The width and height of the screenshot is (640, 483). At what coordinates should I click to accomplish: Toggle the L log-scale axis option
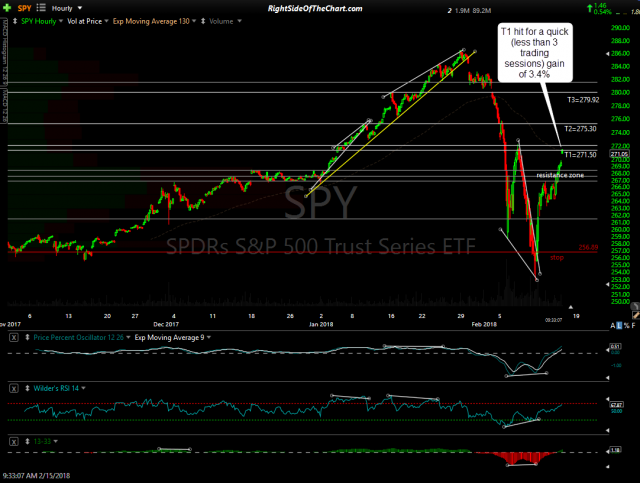pos(619,325)
